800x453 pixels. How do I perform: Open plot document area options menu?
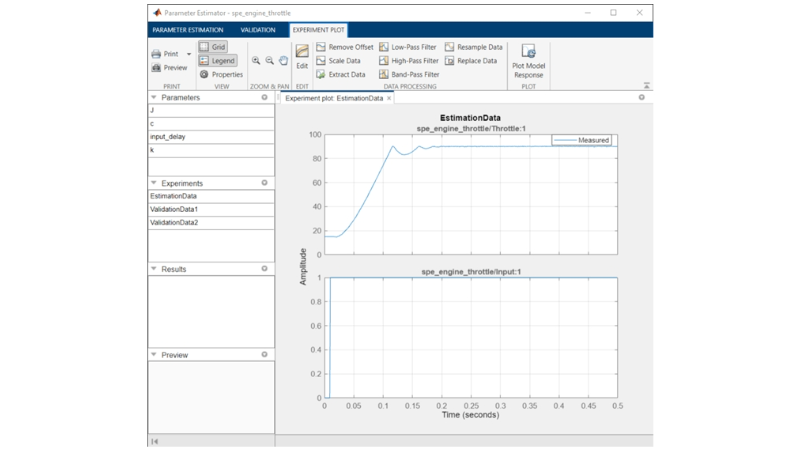click(642, 97)
